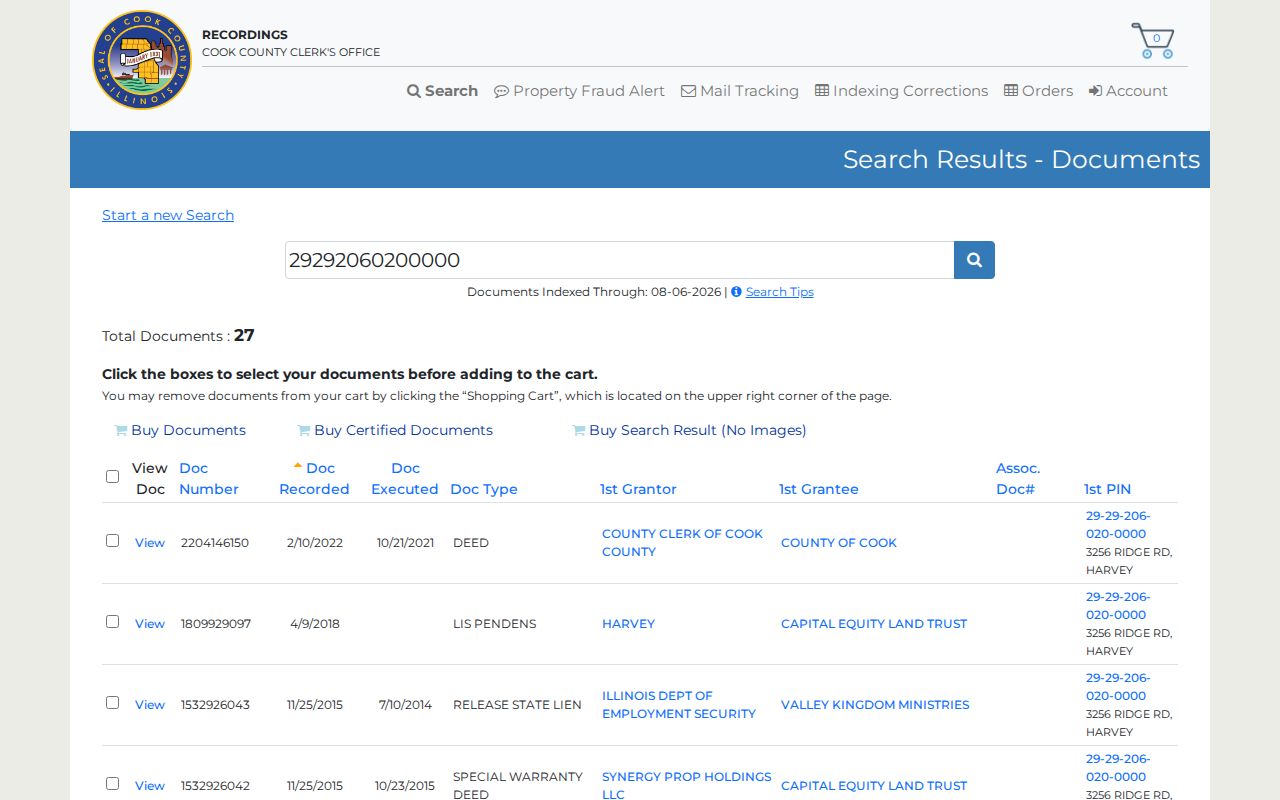Sort by Doc Executed column
Image resolution: width=1280 pixels, height=800 pixels.
coord(405,479)
